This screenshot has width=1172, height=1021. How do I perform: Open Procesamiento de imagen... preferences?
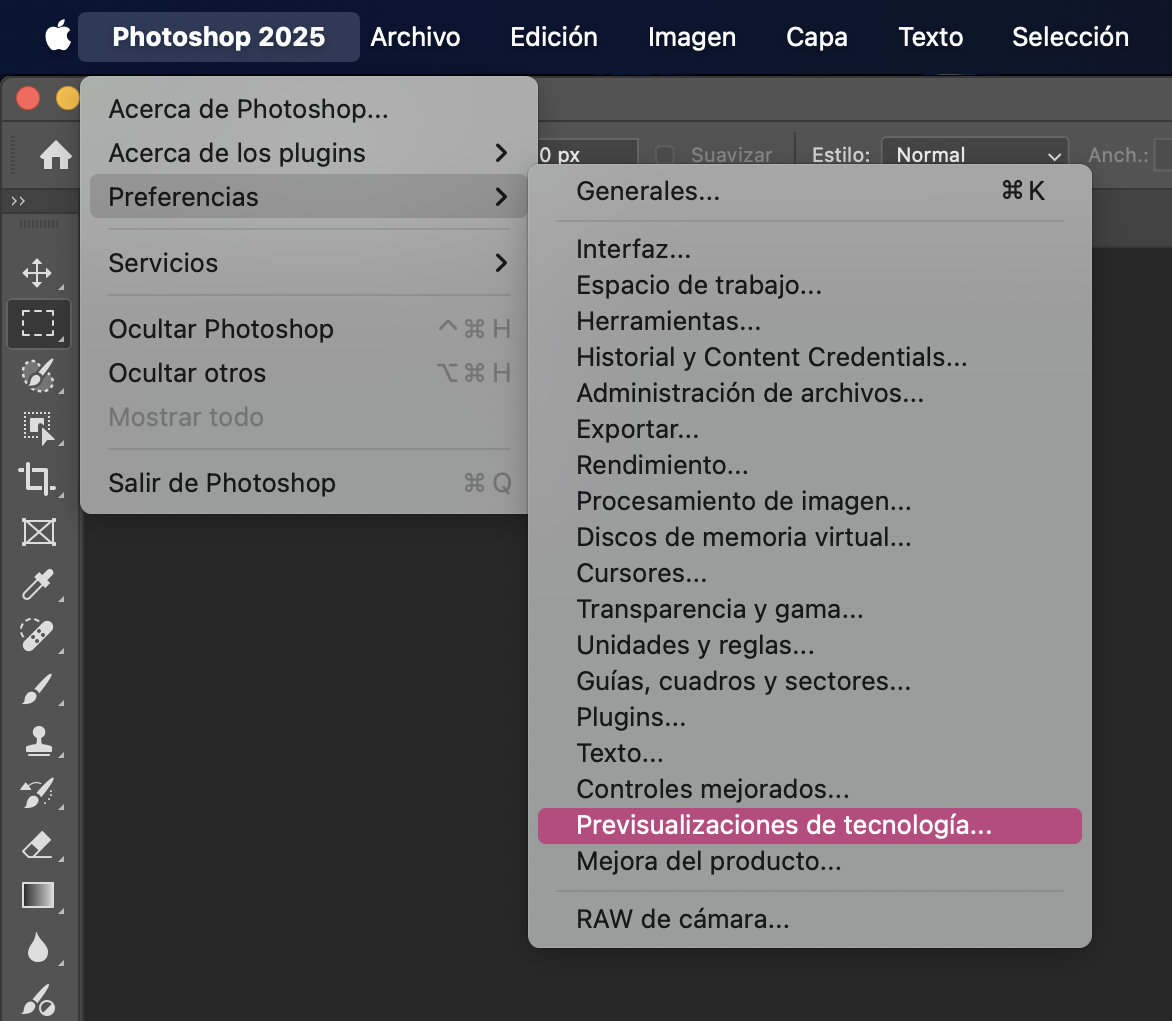point(809,501)
